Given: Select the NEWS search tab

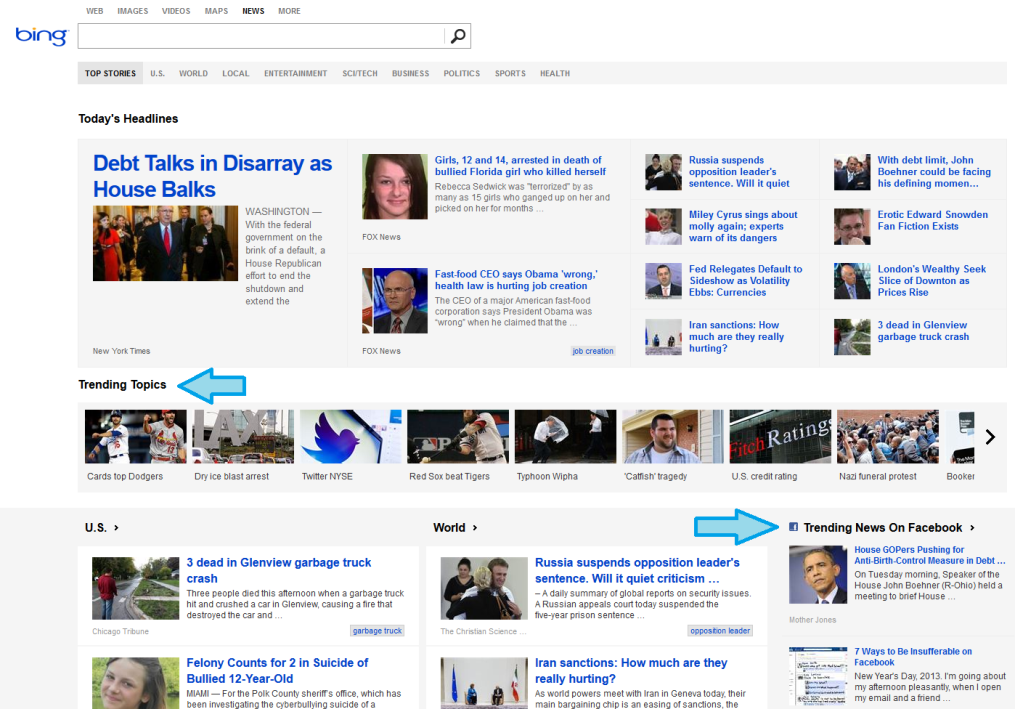Looking at the screenshot, I should pyautogui.click(x=253, y=11).
